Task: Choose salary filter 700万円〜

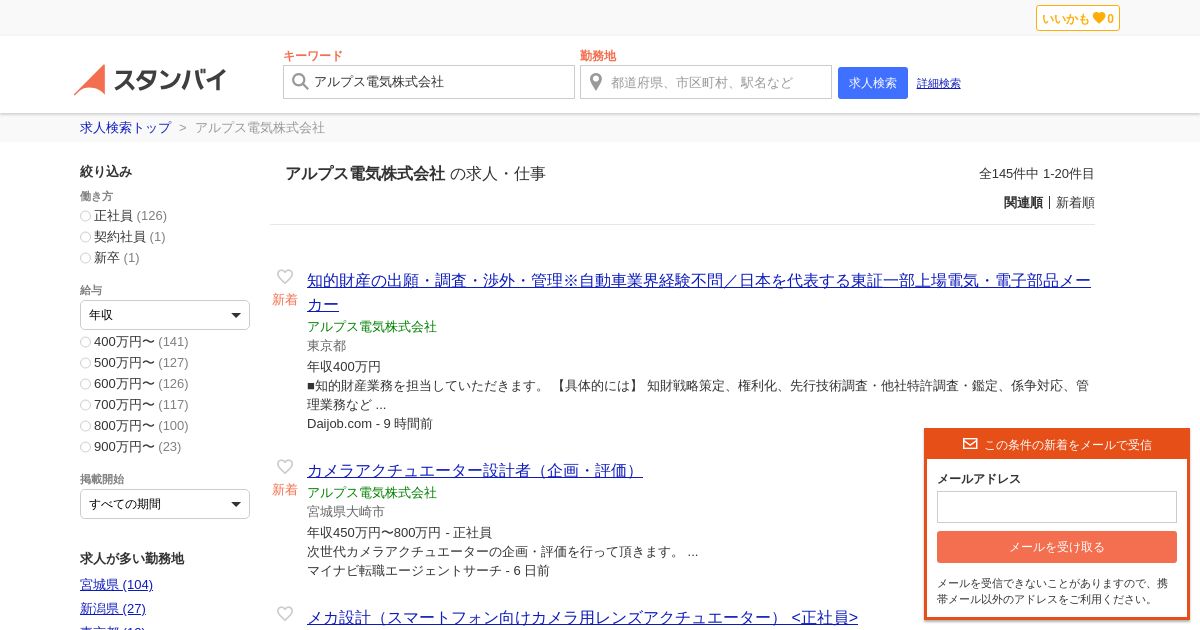Action: [x=86, y=405]
